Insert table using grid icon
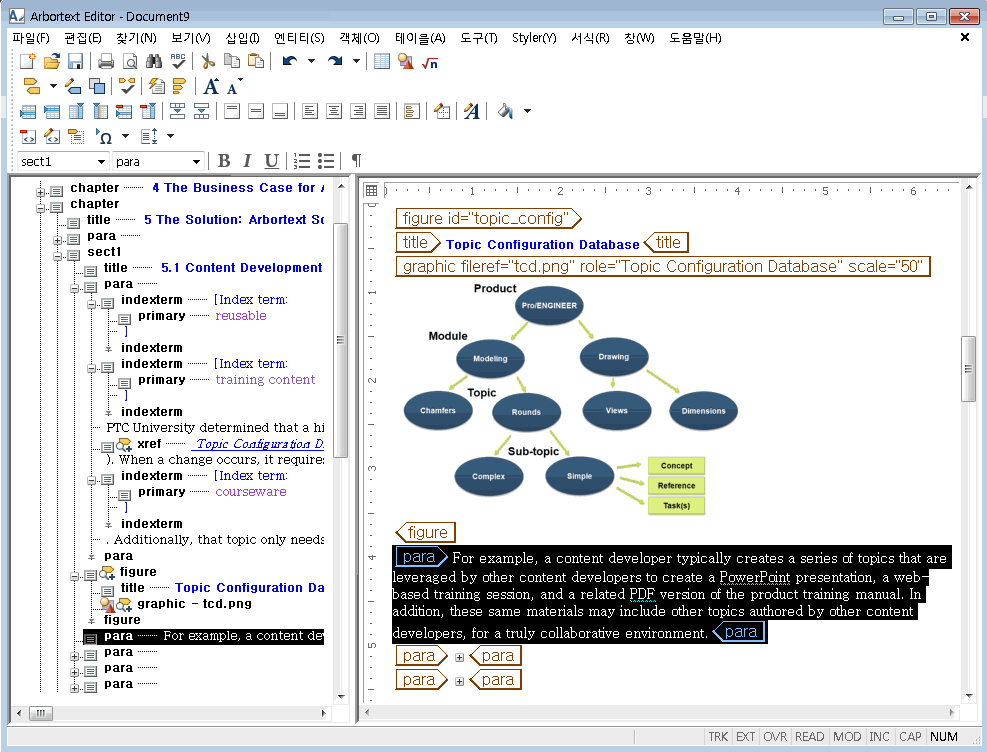This screenshot has height=752, width=987. click(x=381, y=61)
